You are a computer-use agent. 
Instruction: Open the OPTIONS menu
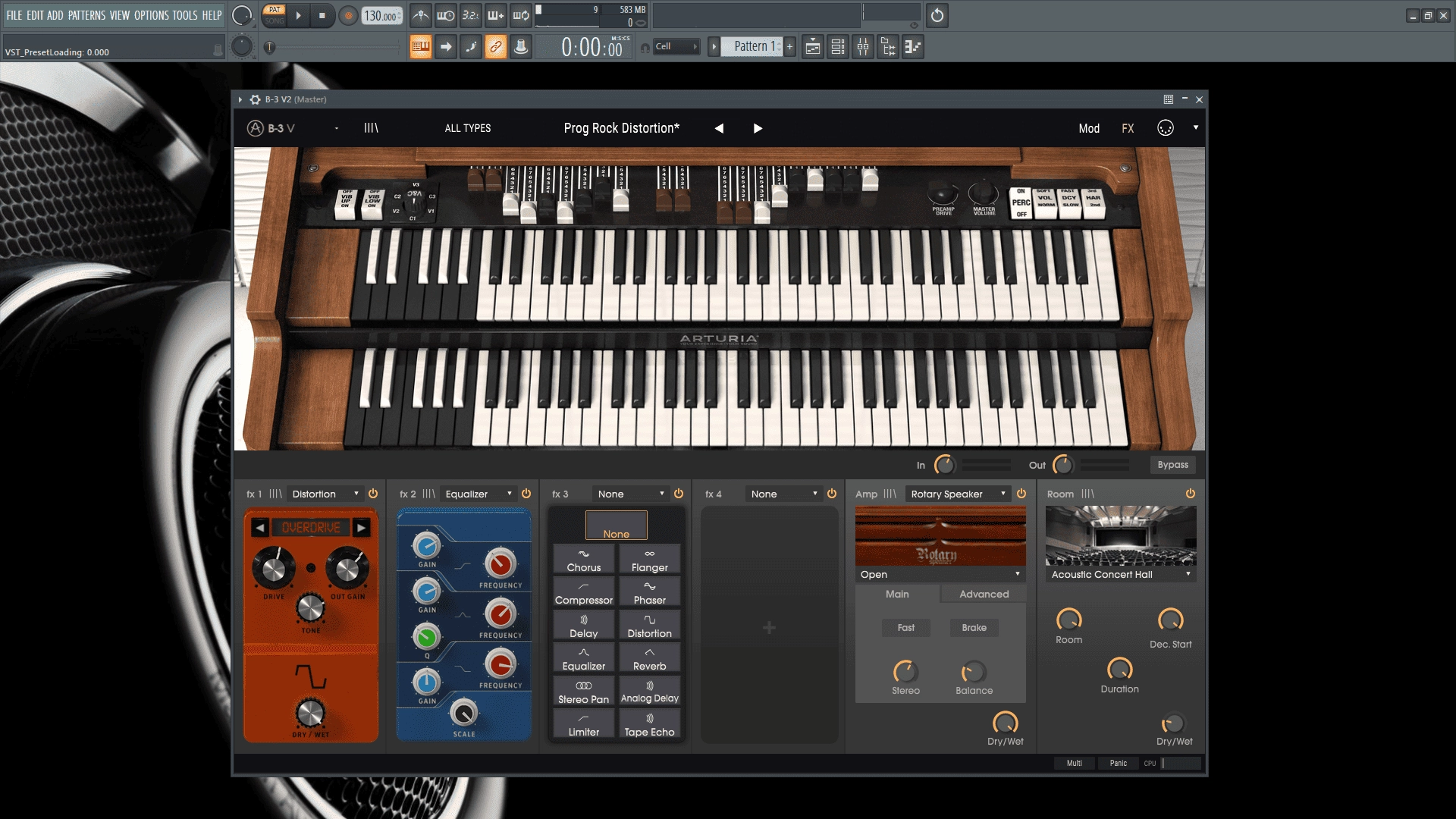152,15
